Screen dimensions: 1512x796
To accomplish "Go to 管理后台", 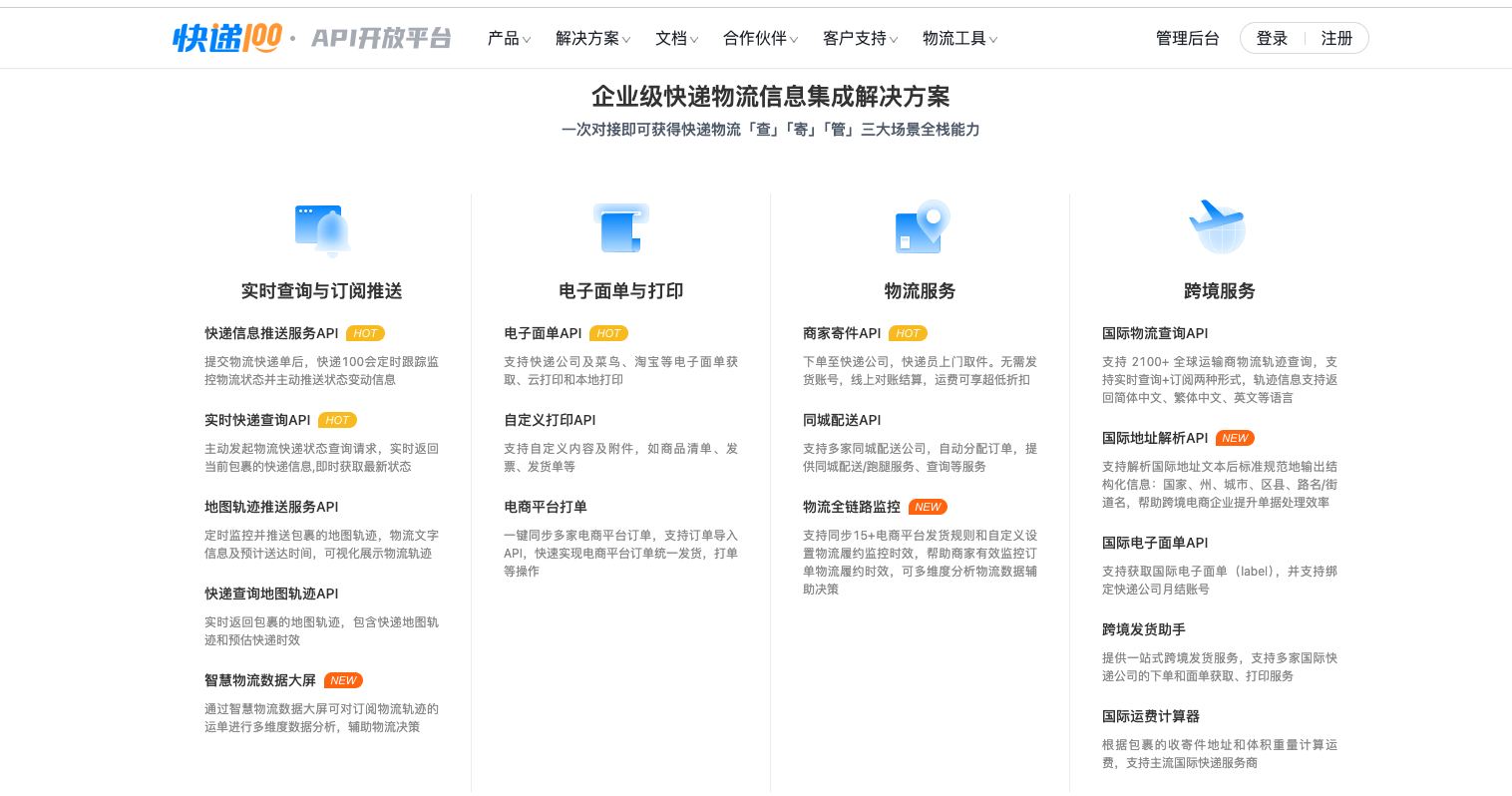I will 1187,38.
